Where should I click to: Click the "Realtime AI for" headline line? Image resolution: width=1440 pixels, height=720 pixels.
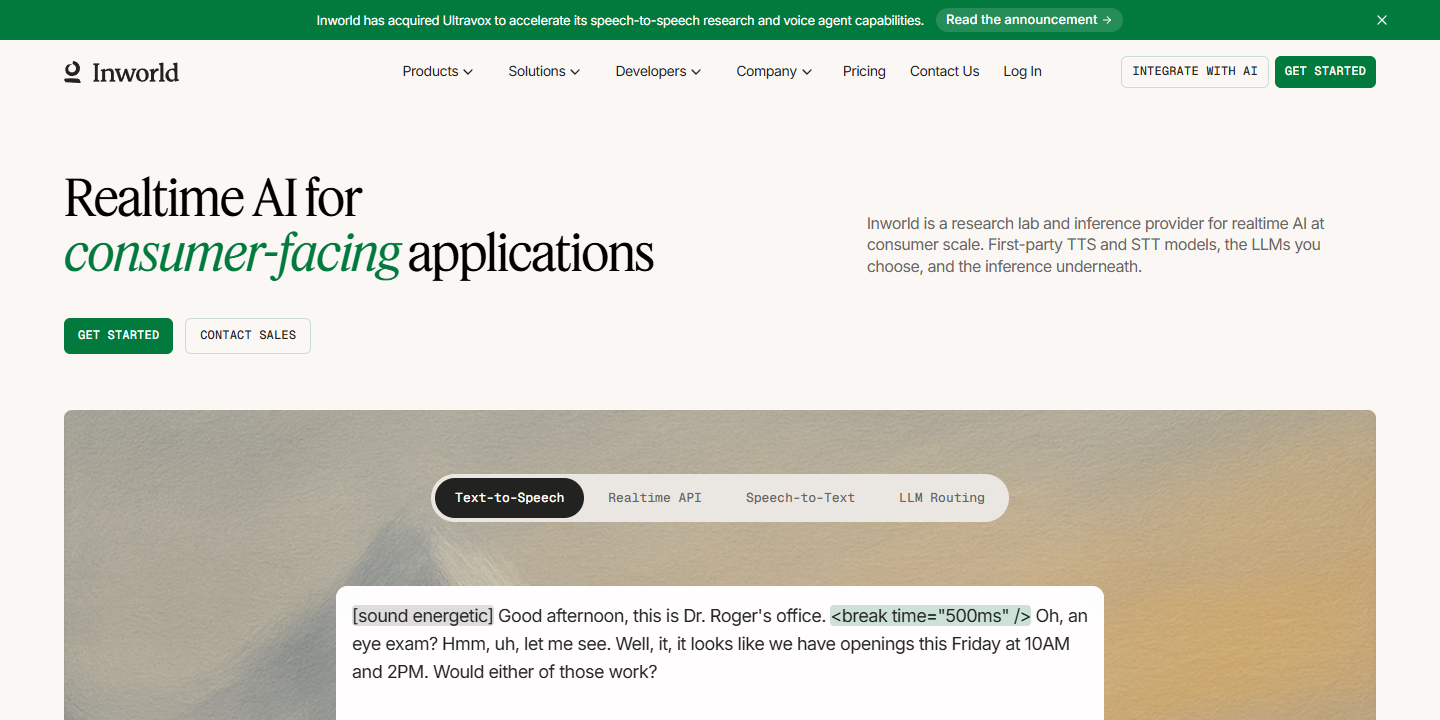coord(213,197)
